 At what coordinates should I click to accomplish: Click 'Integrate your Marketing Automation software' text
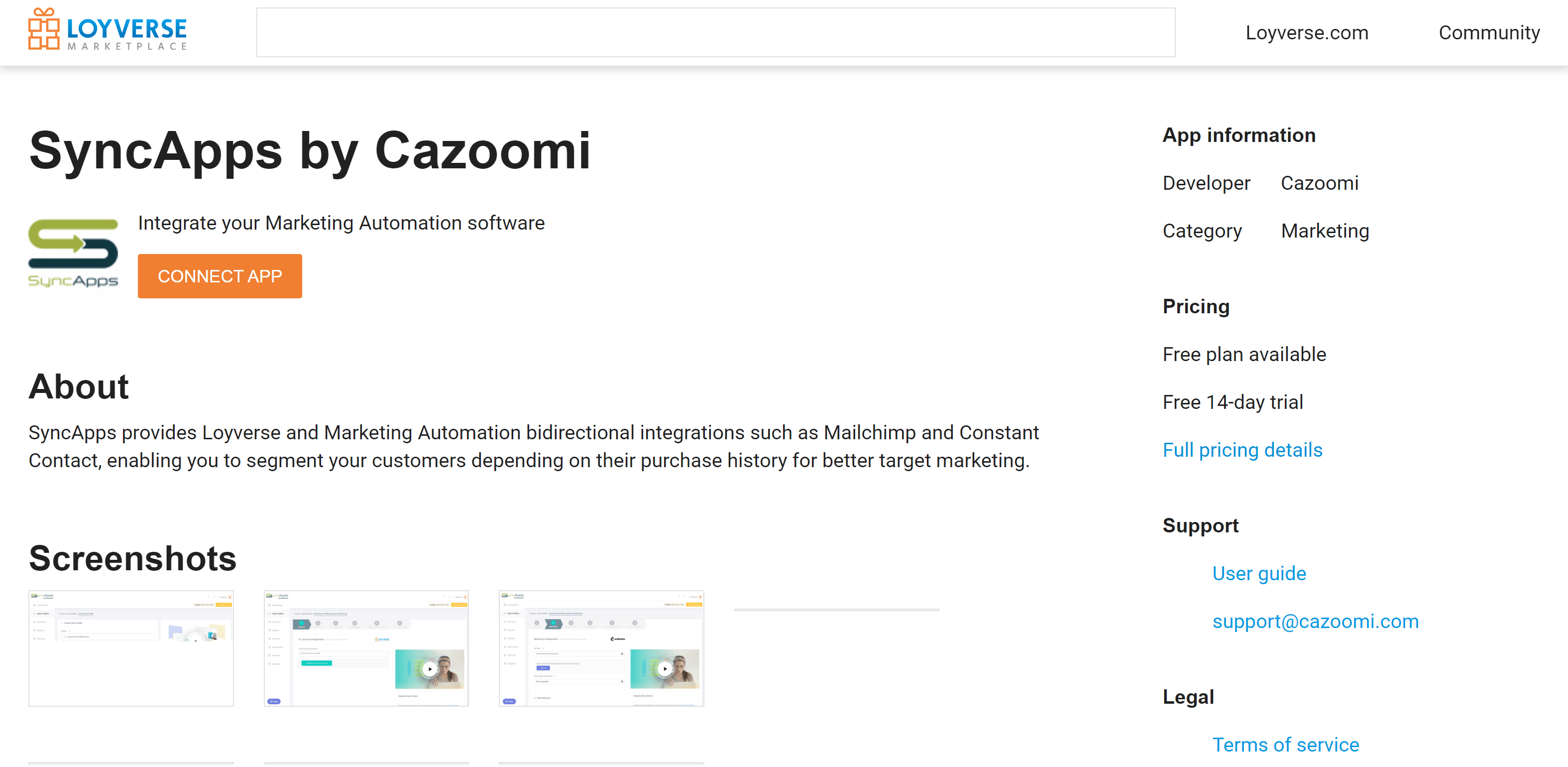click(341, 223)
